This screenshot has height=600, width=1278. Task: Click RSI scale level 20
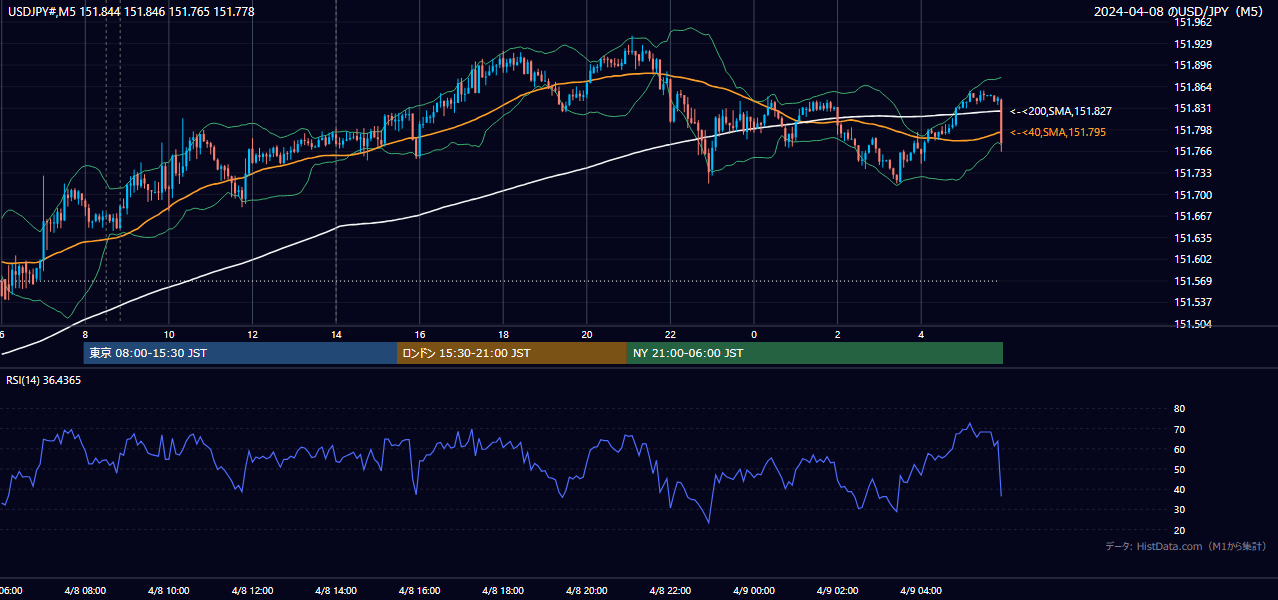(x=1179, y=530)
